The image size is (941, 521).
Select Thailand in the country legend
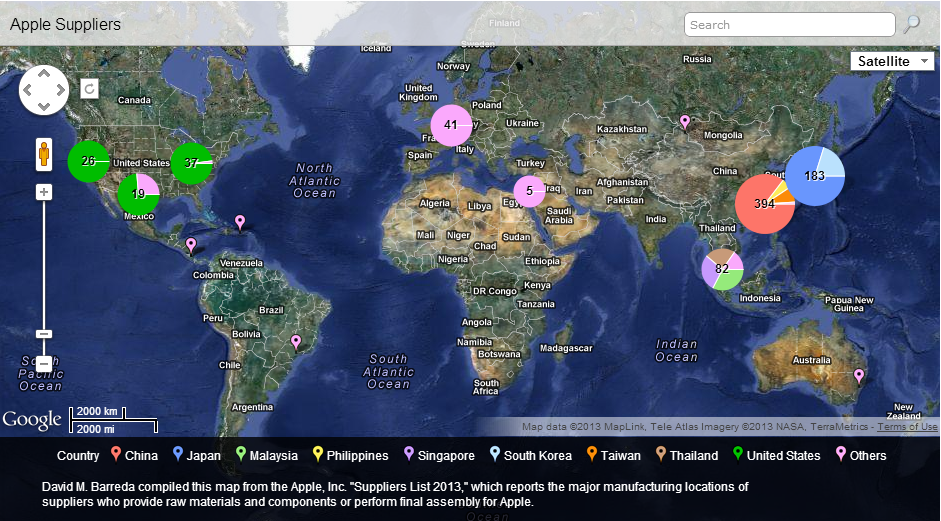pyautogui.click(x=687, y=455)
